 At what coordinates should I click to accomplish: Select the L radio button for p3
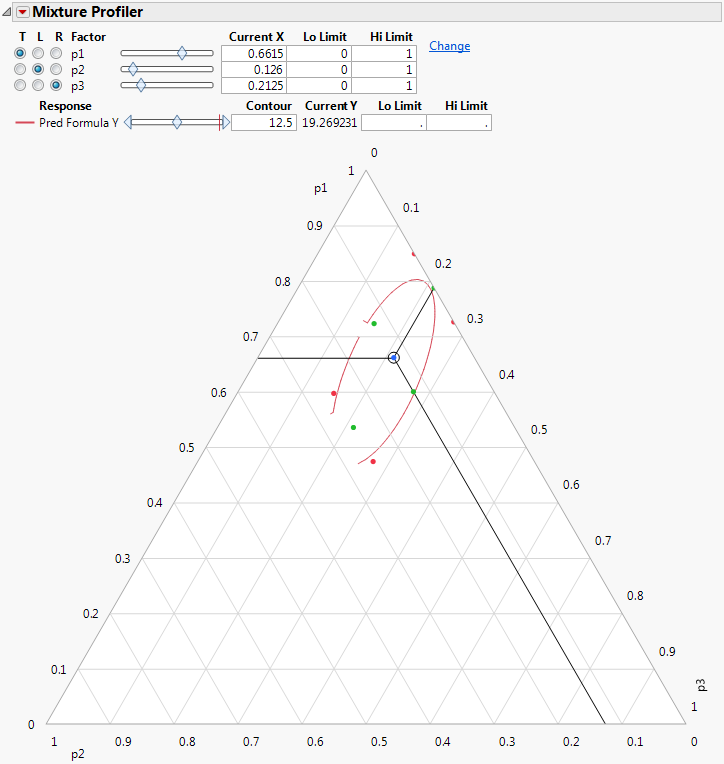click(38, 85)
